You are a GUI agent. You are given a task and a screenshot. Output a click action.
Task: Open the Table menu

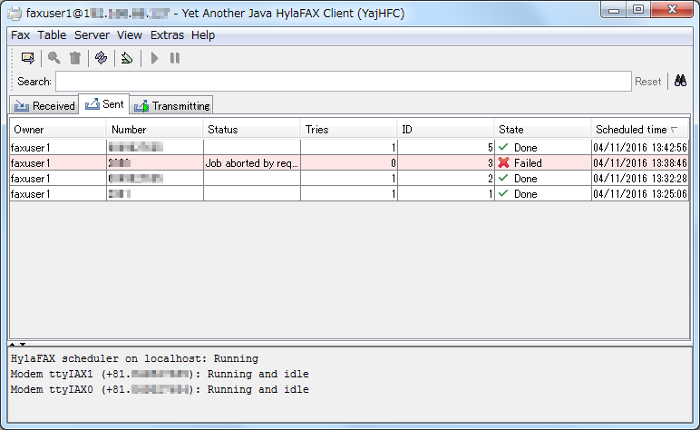pyautogui.click(x=52, y=35)
